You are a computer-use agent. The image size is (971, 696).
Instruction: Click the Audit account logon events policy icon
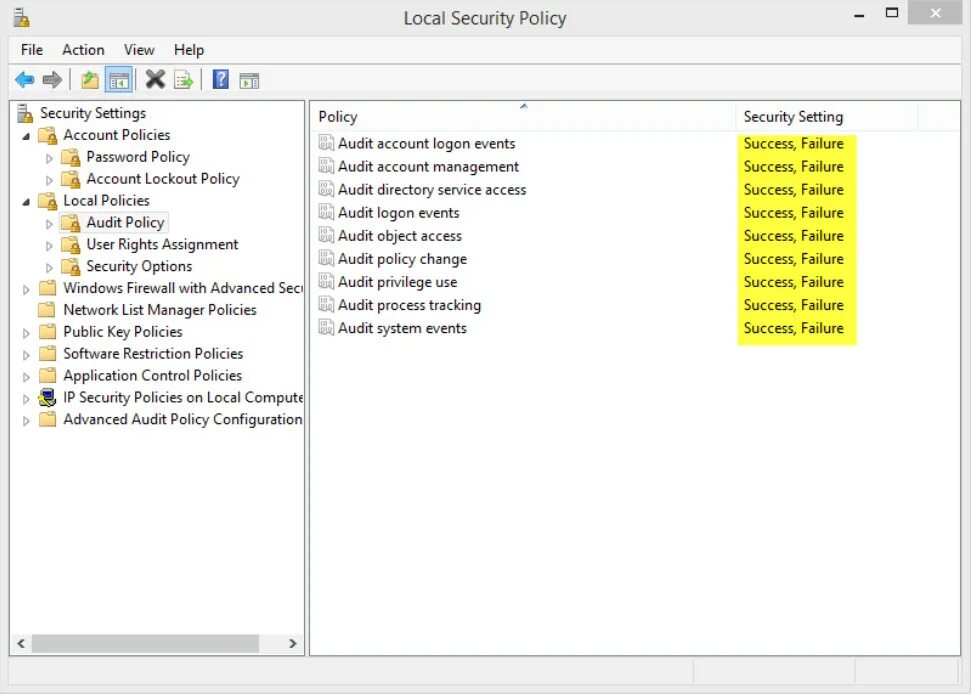coord(326,143)
